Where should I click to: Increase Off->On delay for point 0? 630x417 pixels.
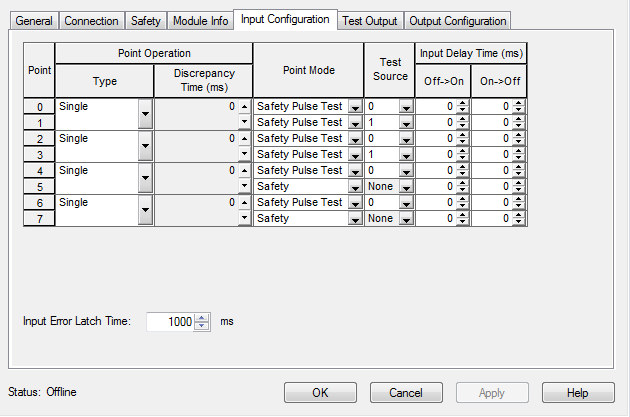tap(462, 102)
